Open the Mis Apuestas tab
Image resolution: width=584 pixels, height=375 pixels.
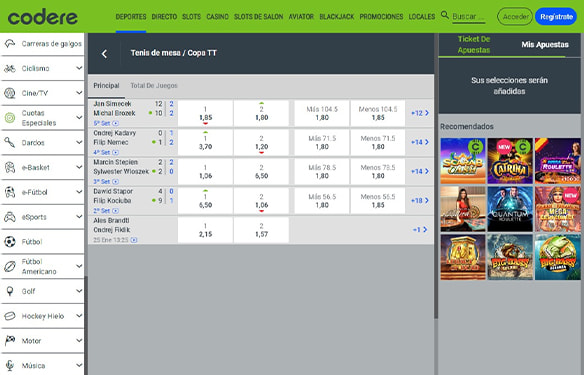545,45
